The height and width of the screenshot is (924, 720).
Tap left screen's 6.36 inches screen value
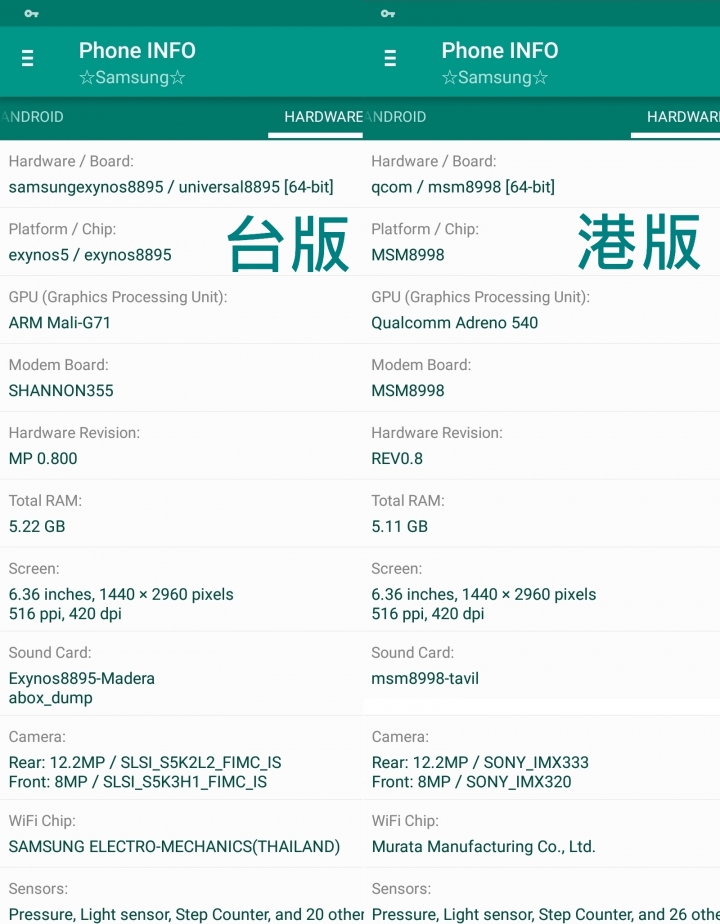pyautogui.click(x=121, y=595)
